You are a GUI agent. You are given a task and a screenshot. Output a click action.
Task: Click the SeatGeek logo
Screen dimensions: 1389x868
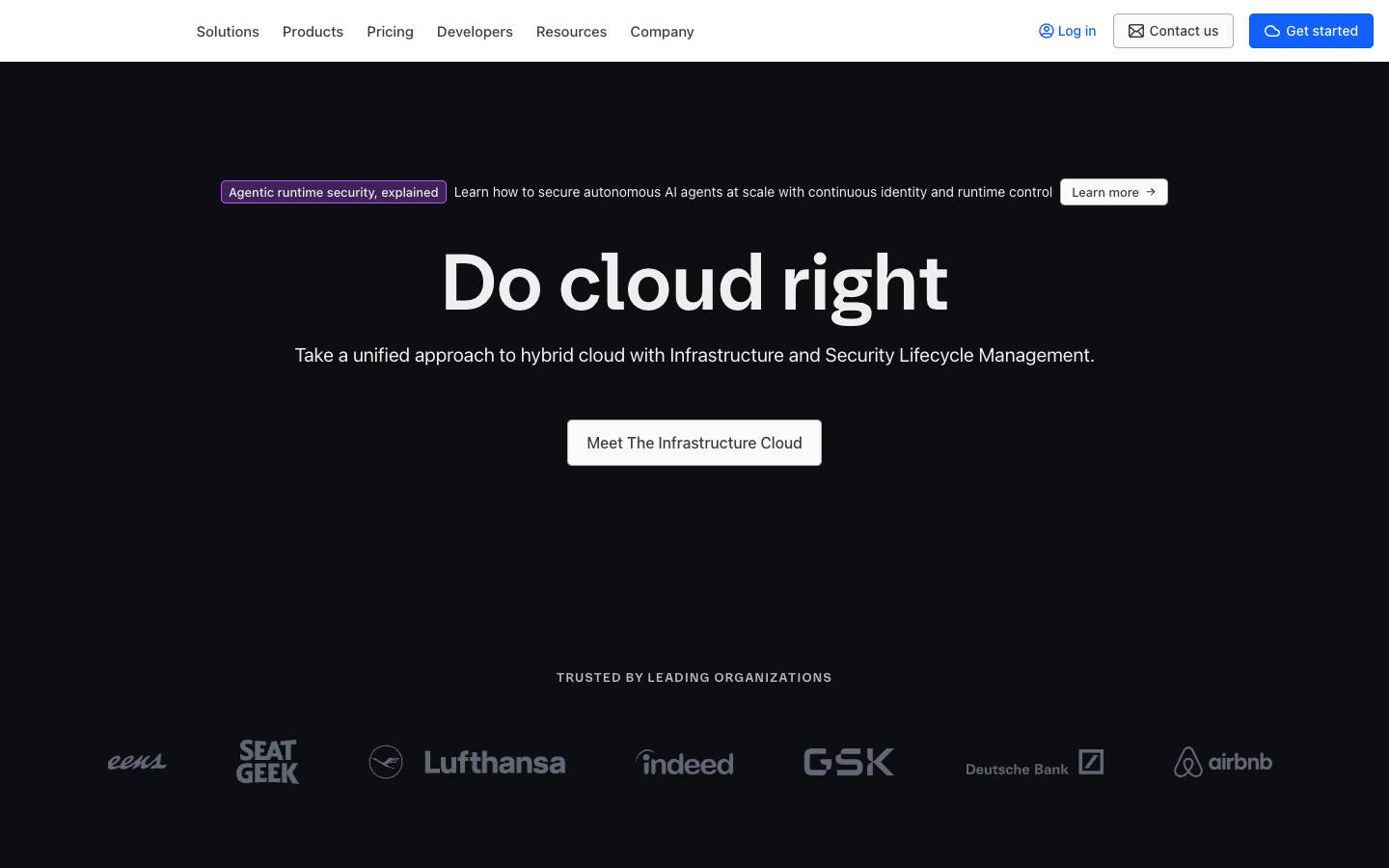pyautogui.click(x=268, y=762)
